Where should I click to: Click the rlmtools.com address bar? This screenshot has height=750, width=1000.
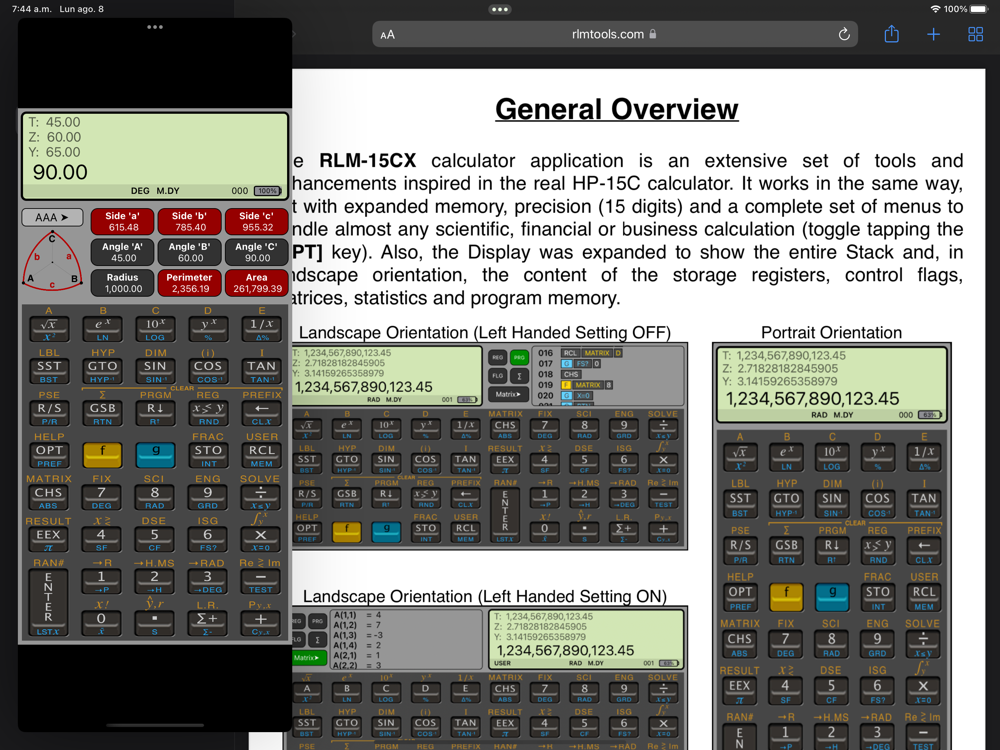[614, 34]
